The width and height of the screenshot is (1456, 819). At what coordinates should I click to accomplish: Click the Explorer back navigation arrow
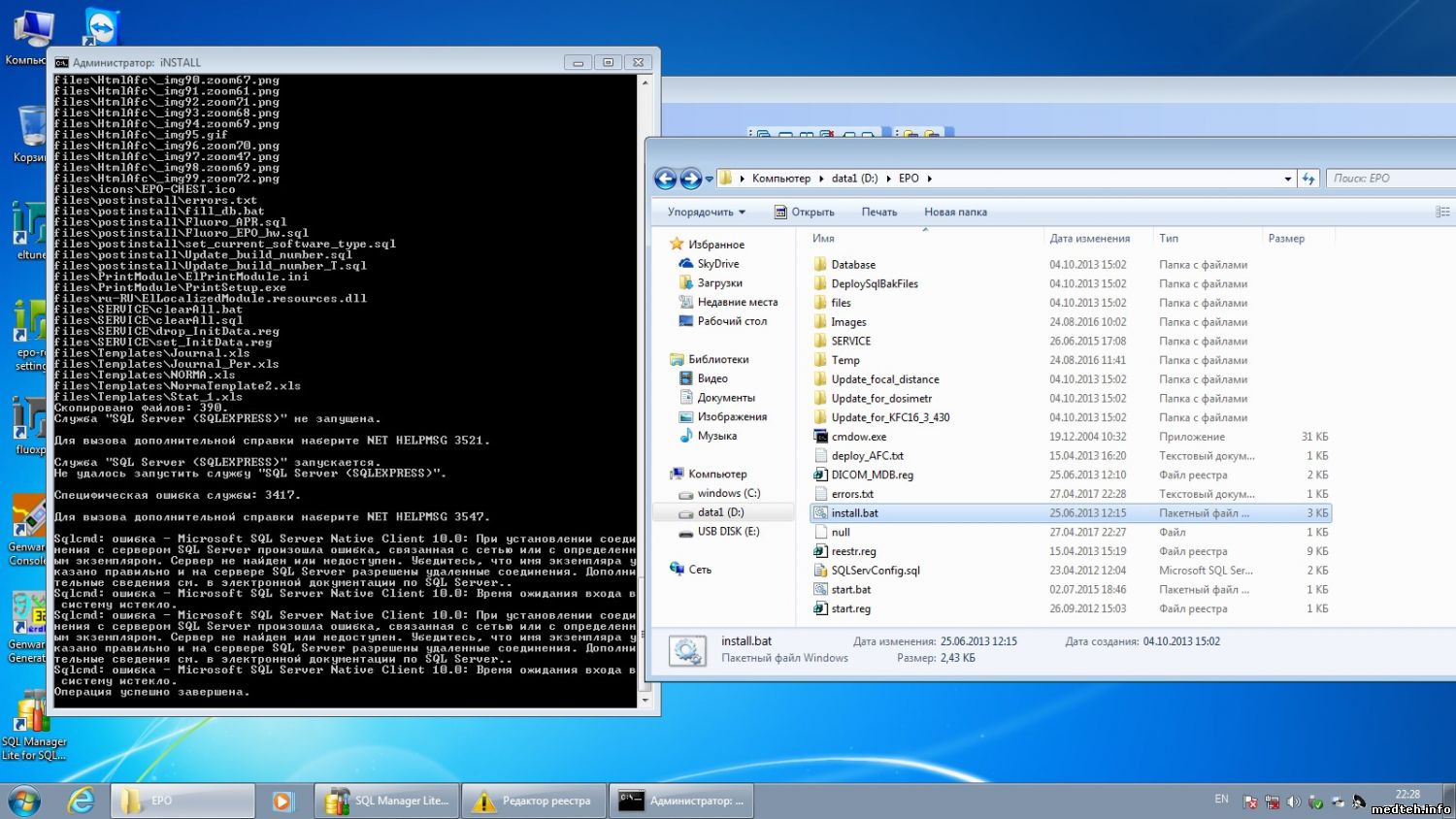tap(665, 179)
